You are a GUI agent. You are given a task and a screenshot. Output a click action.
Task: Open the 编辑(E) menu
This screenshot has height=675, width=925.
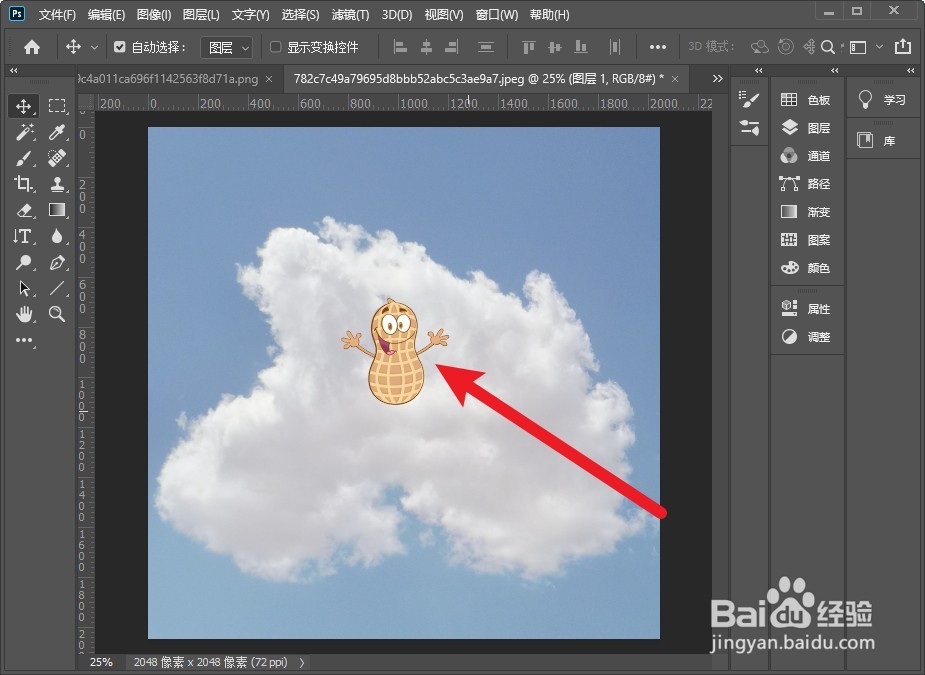coord(106,14)
